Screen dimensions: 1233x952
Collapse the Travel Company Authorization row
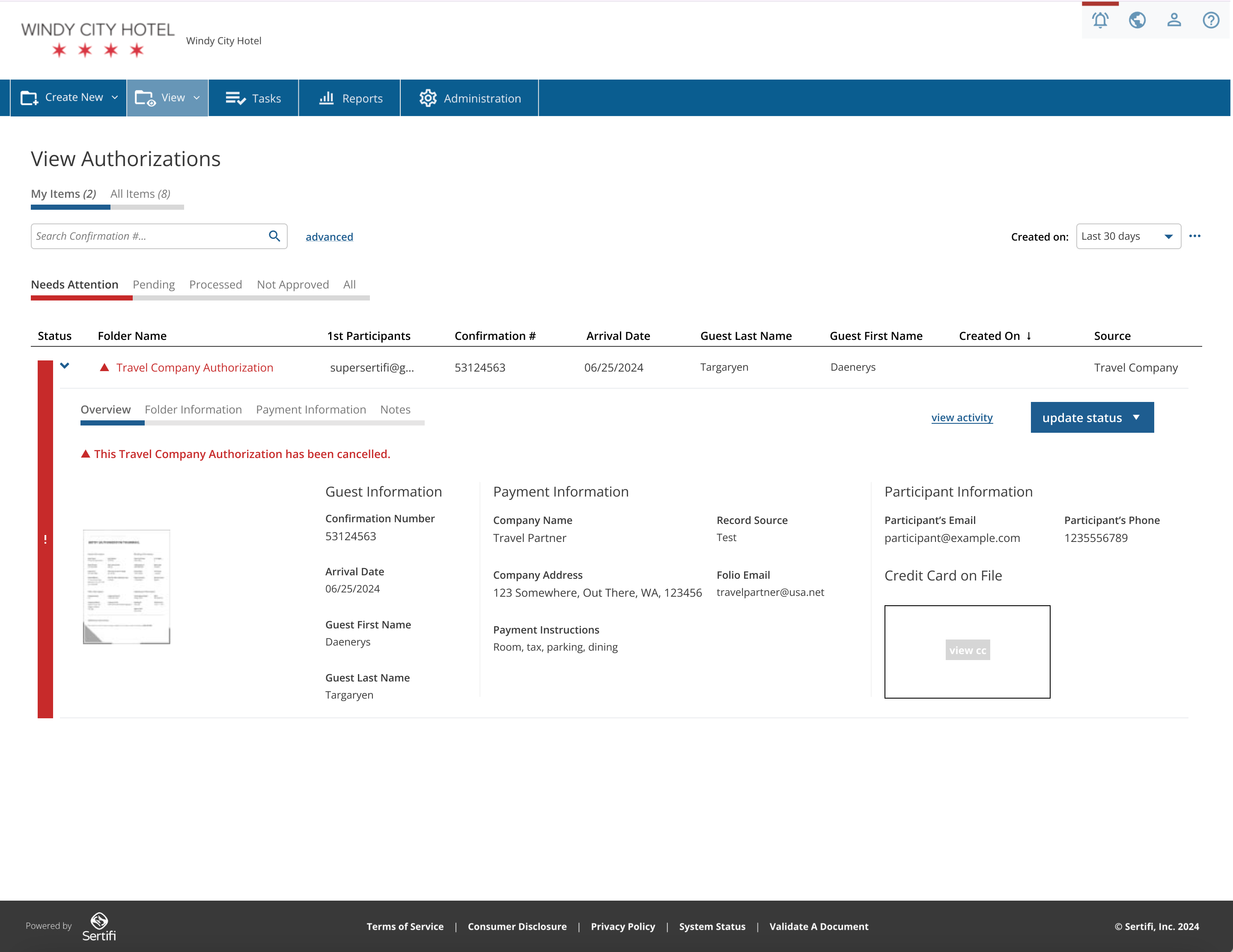click(65, 366)
